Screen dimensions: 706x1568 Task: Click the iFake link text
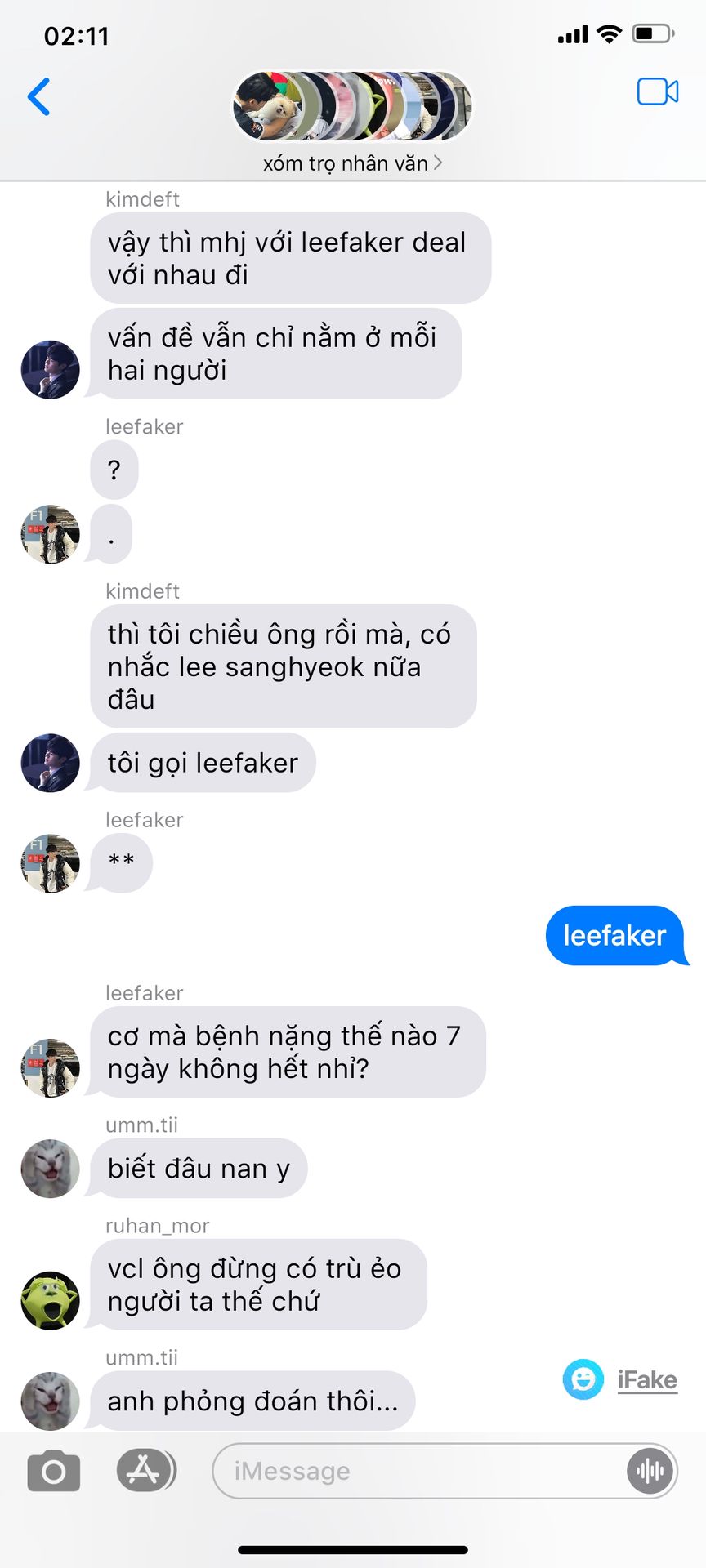(647, 1380)
